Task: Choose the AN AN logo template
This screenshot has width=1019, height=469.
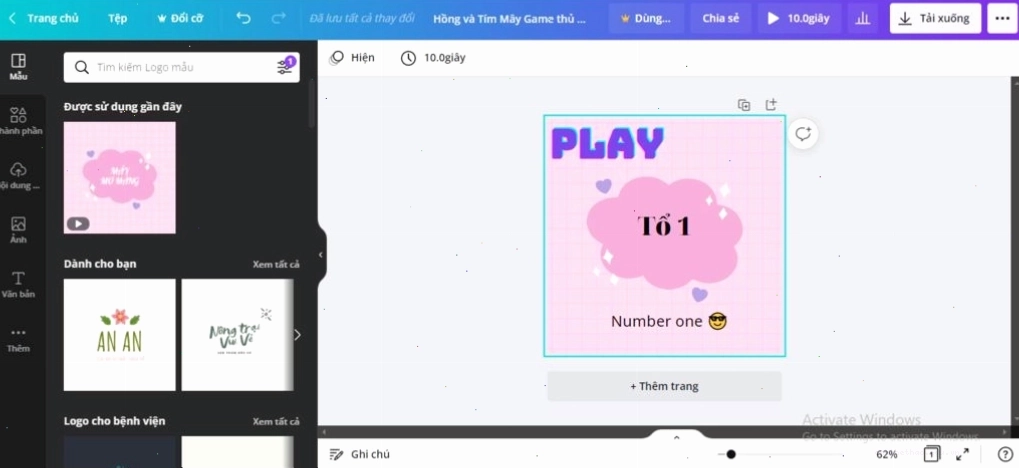Action: pos(120,335)
